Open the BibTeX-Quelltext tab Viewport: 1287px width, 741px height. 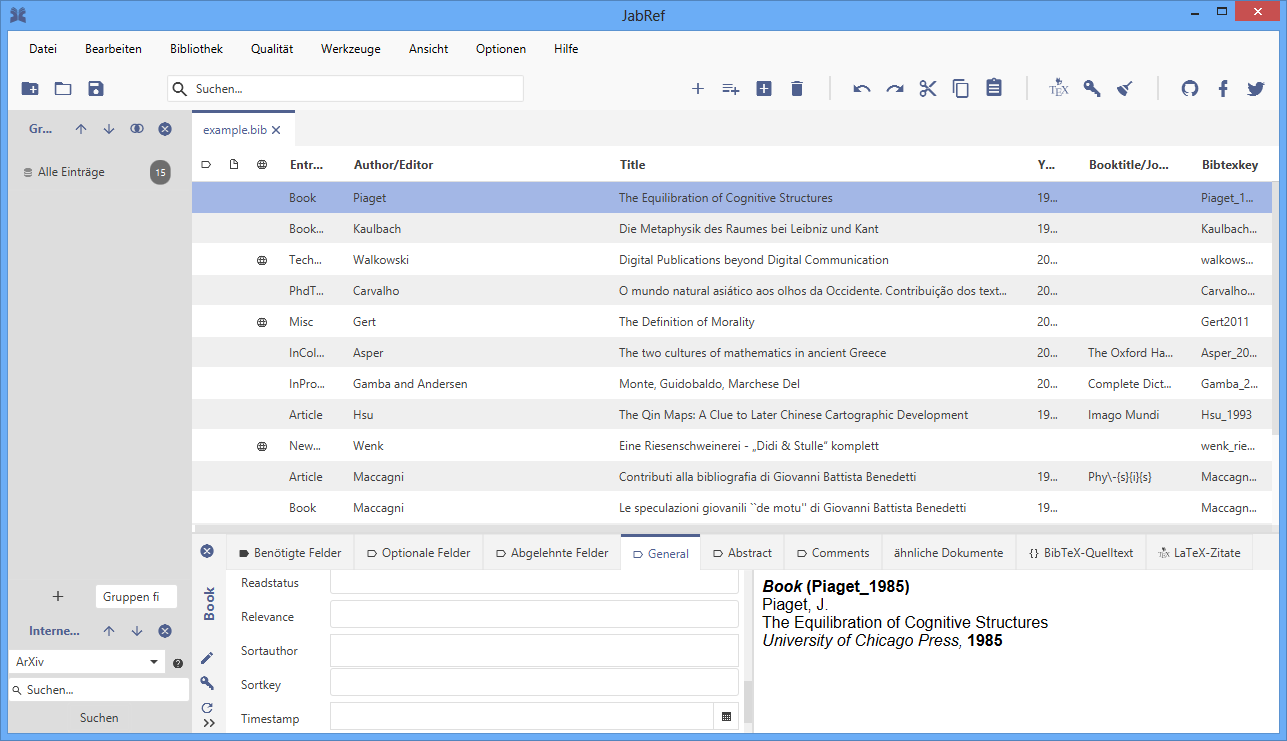(1081, 552)
